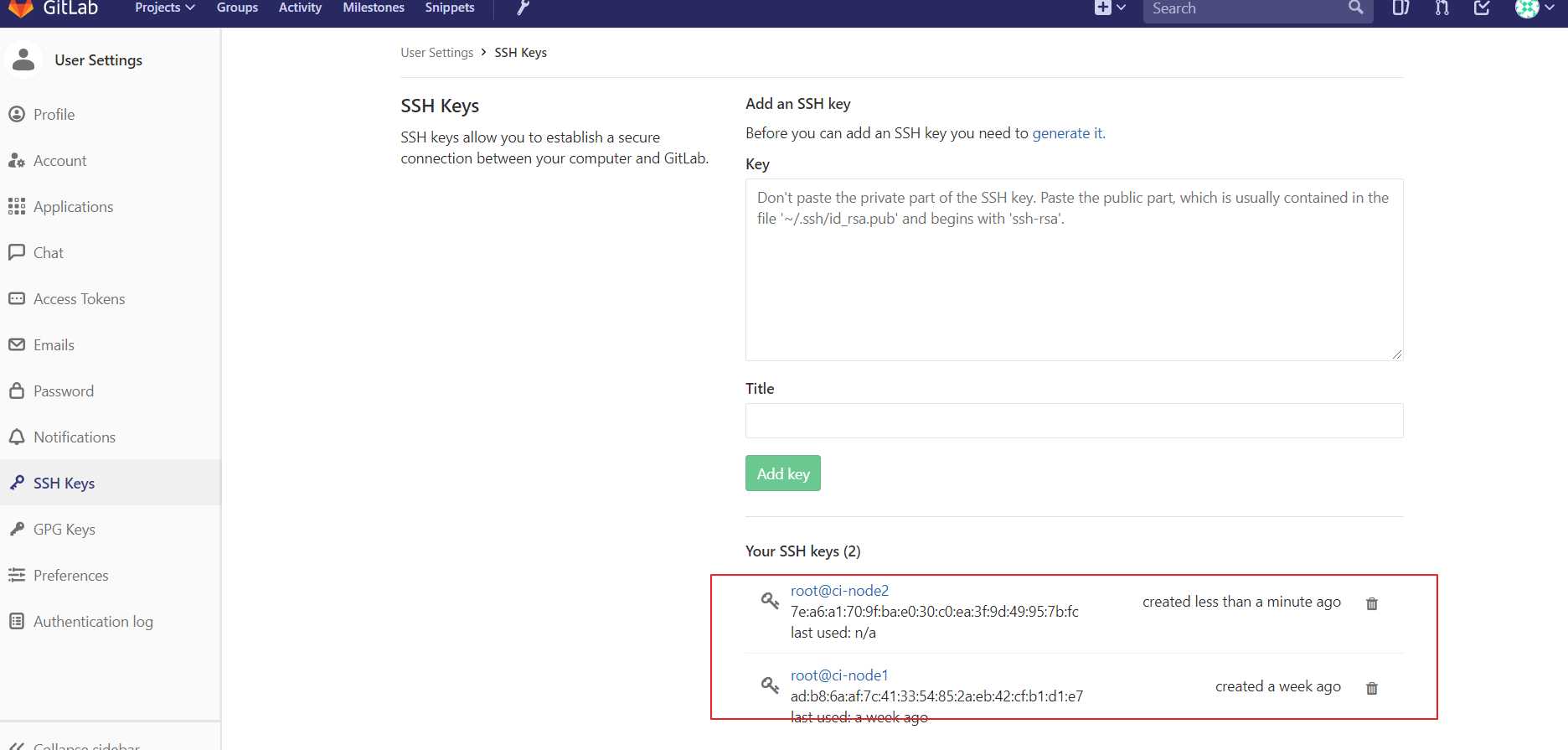Click the GPG Keys key icon in sidebar
This screenshot has width=1568, height=750.
point(17,529)
